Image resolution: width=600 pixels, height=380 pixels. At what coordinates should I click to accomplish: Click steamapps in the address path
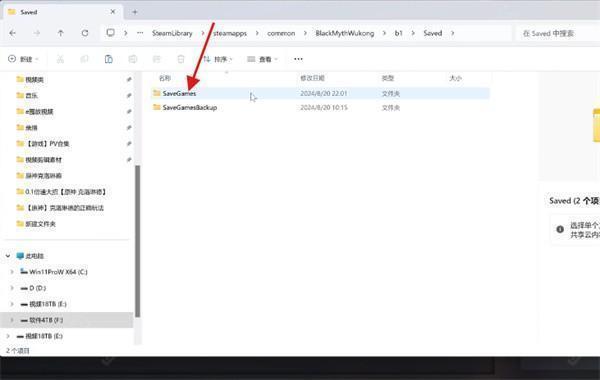pyautogui.click(x=230, y=33)
